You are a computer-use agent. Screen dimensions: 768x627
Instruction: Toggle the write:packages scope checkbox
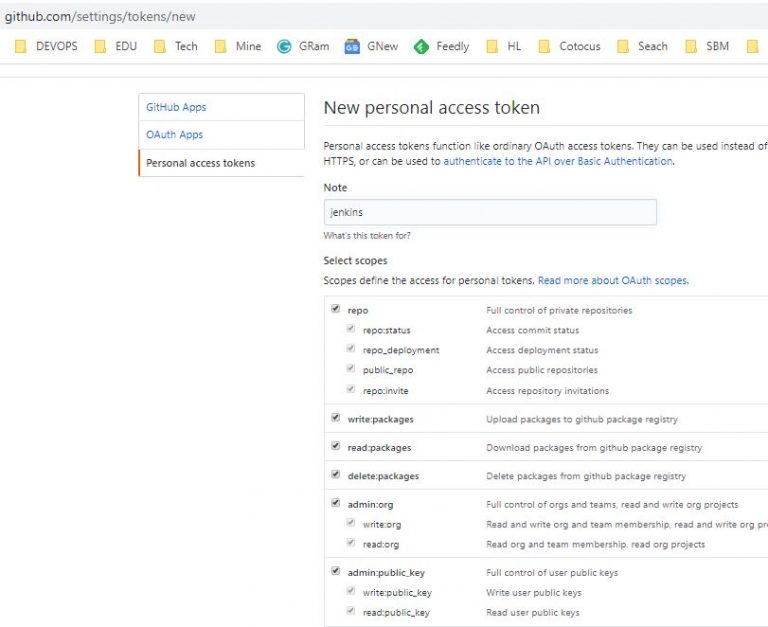(x=335, y=419)
